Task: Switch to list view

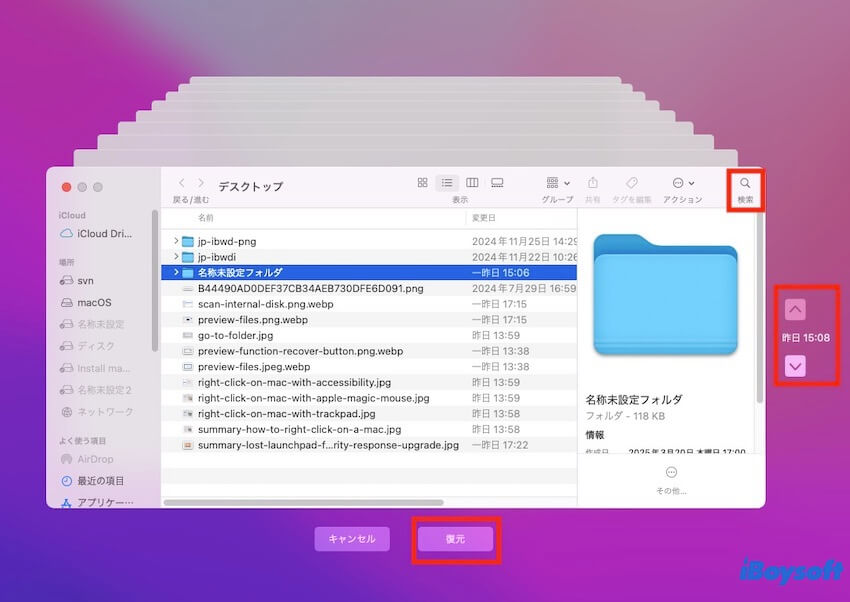Action: click(x=447, y=183)
